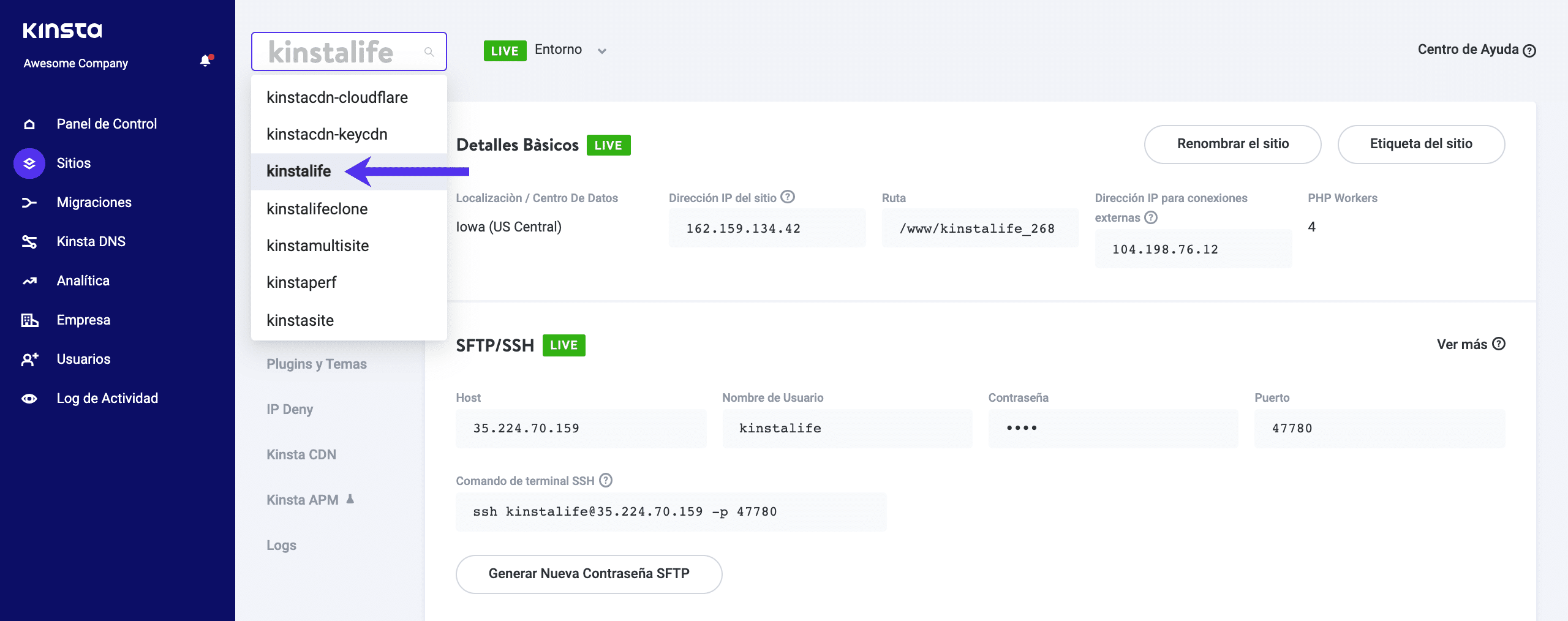Click the Comando de terminal SSH help icon

point(605,481)
